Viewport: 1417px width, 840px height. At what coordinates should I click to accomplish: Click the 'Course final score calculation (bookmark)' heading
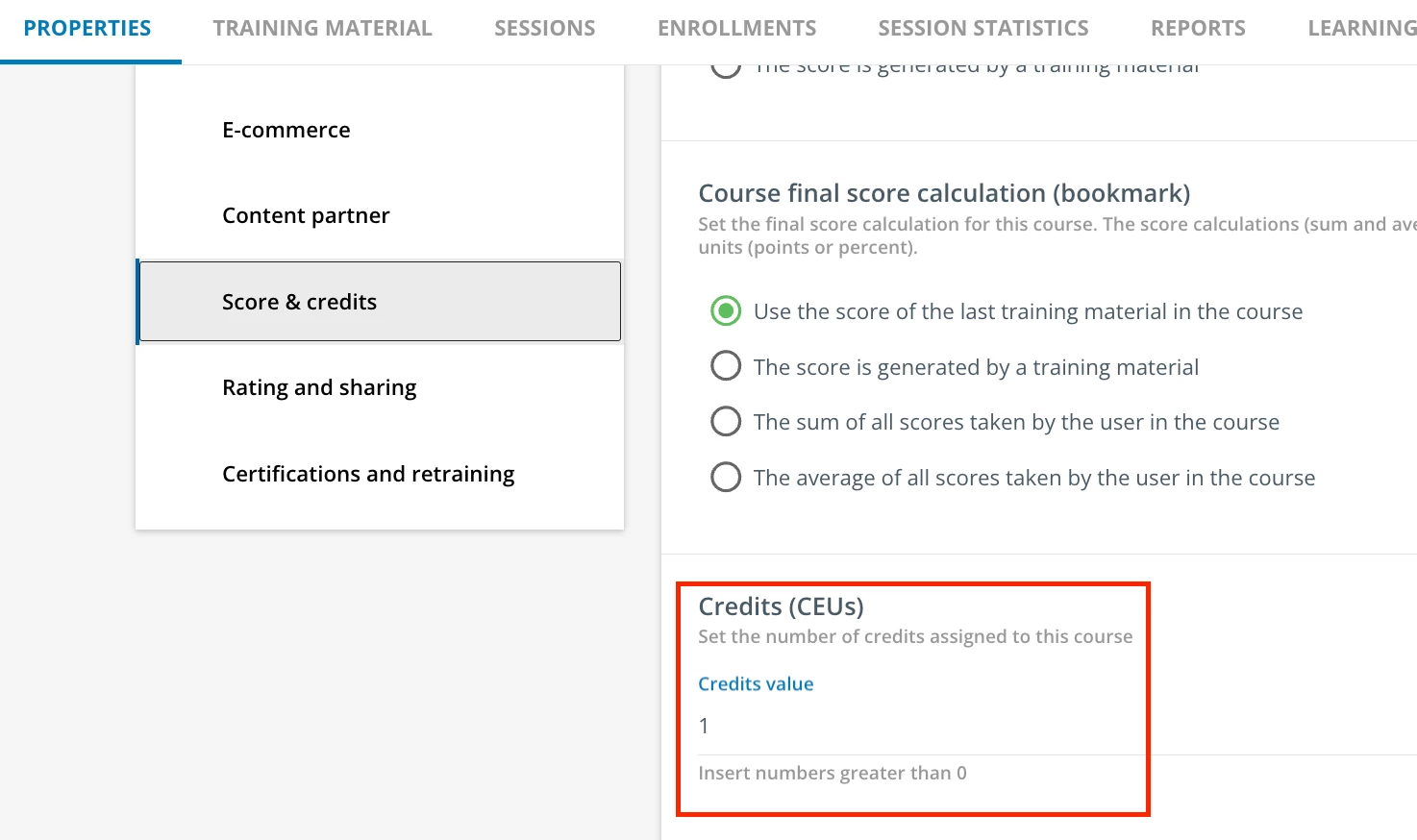click(944, 193)
